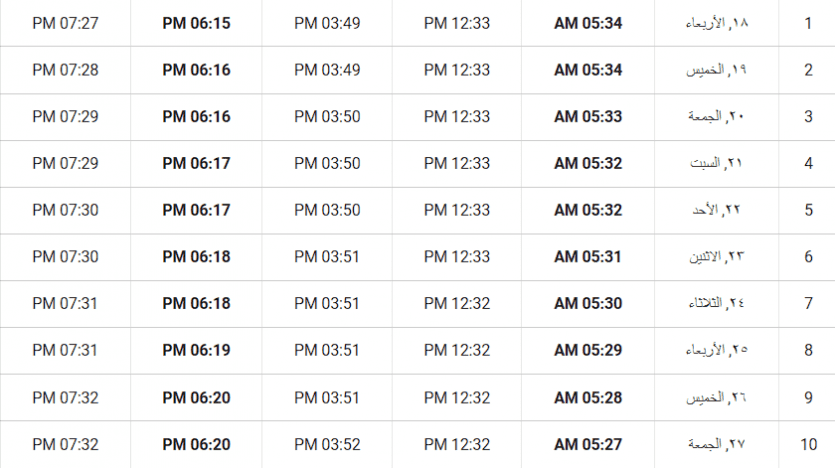Select the AM 05:29 time cell
The image size is (835, 468).
[x=588, y=350]
